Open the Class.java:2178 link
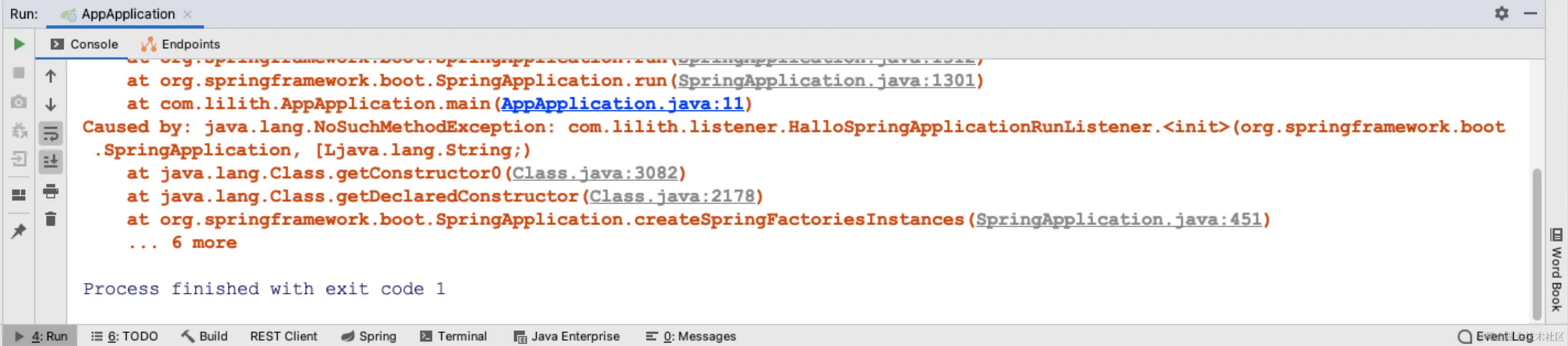This screenshot has height=346, width=1568. point(672,196)
